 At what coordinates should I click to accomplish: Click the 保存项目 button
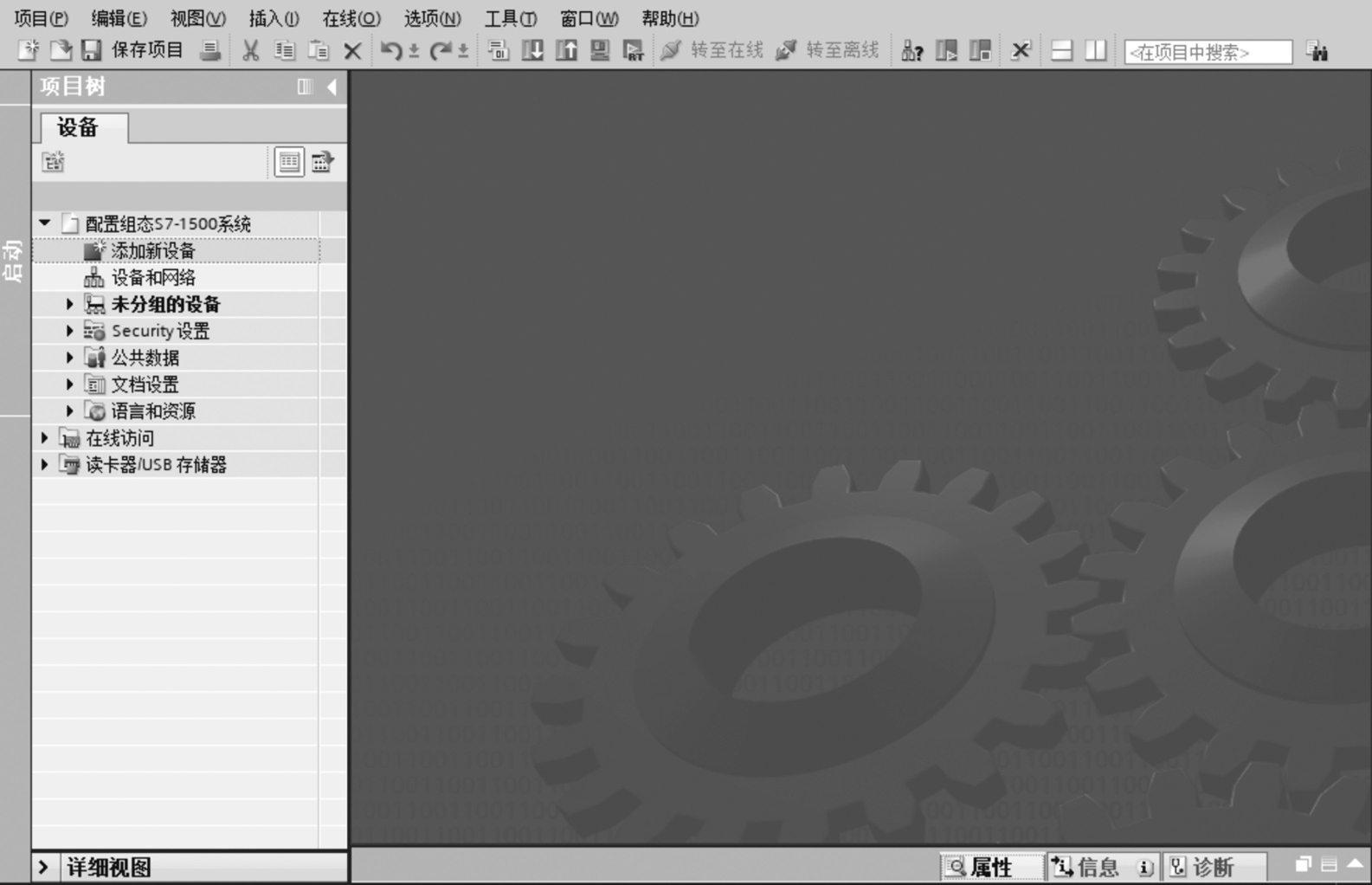click(147, 50)
